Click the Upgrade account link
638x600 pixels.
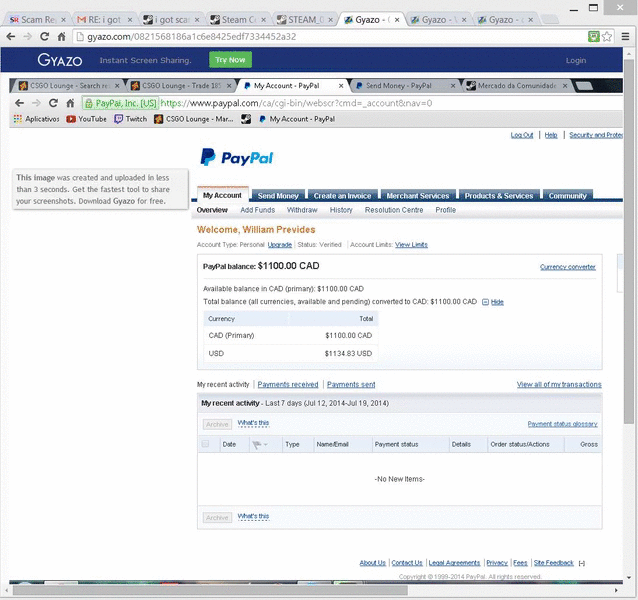click(x=280, y=244)
